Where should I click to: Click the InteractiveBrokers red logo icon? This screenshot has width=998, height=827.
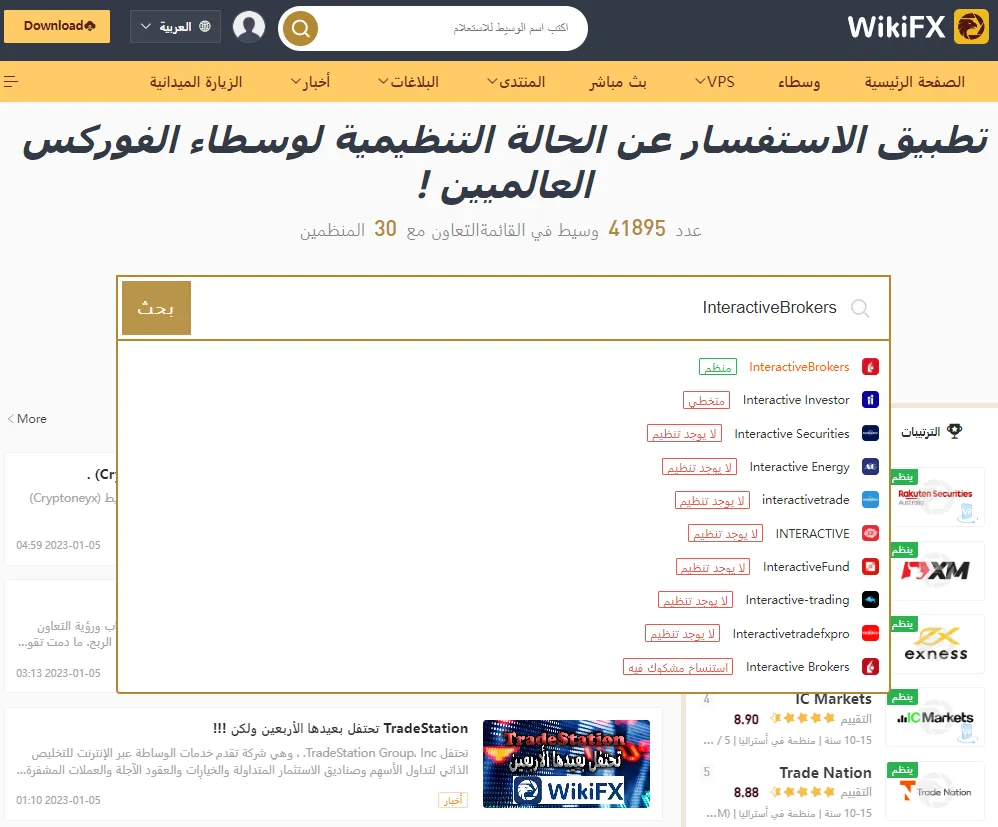[x=870, y=367]
